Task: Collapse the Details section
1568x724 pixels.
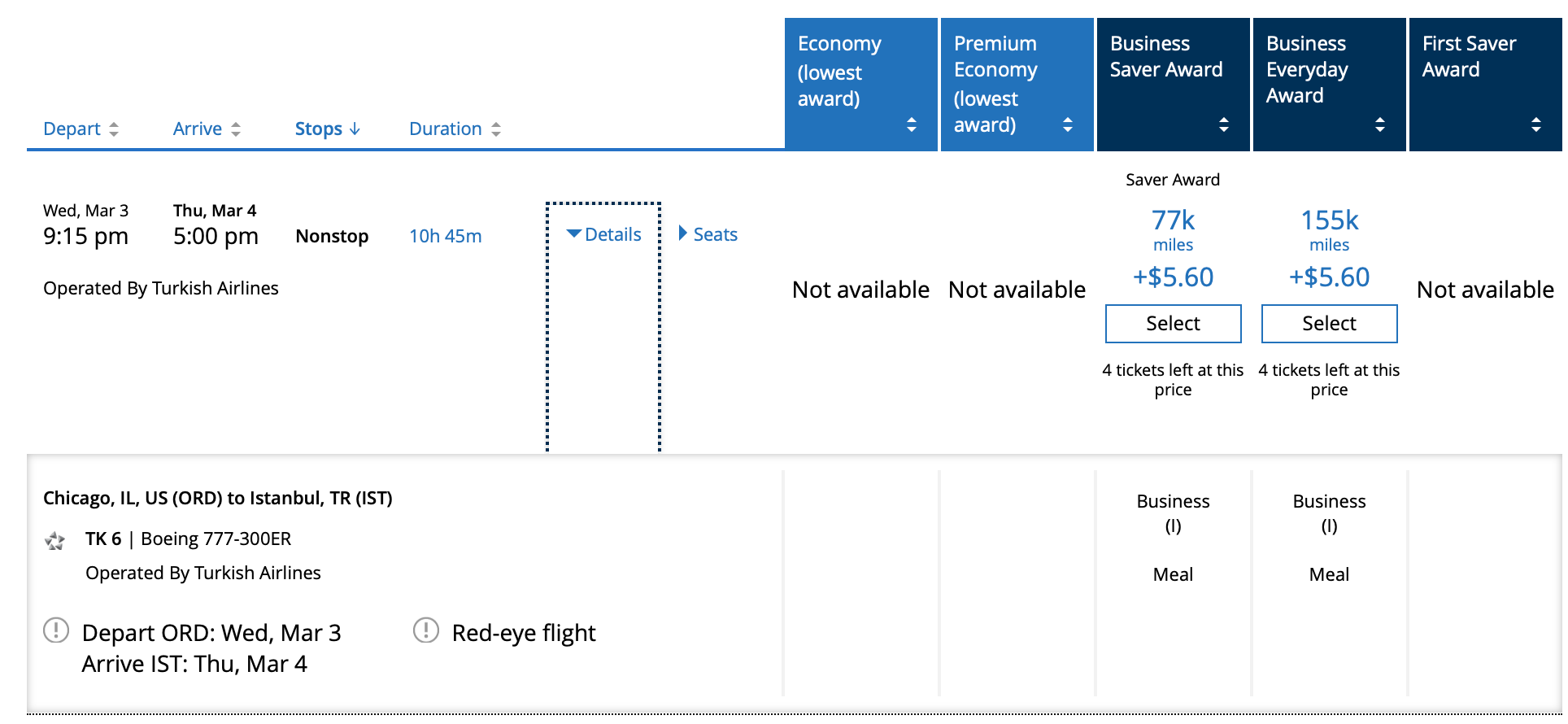Action: coord(605,234)
